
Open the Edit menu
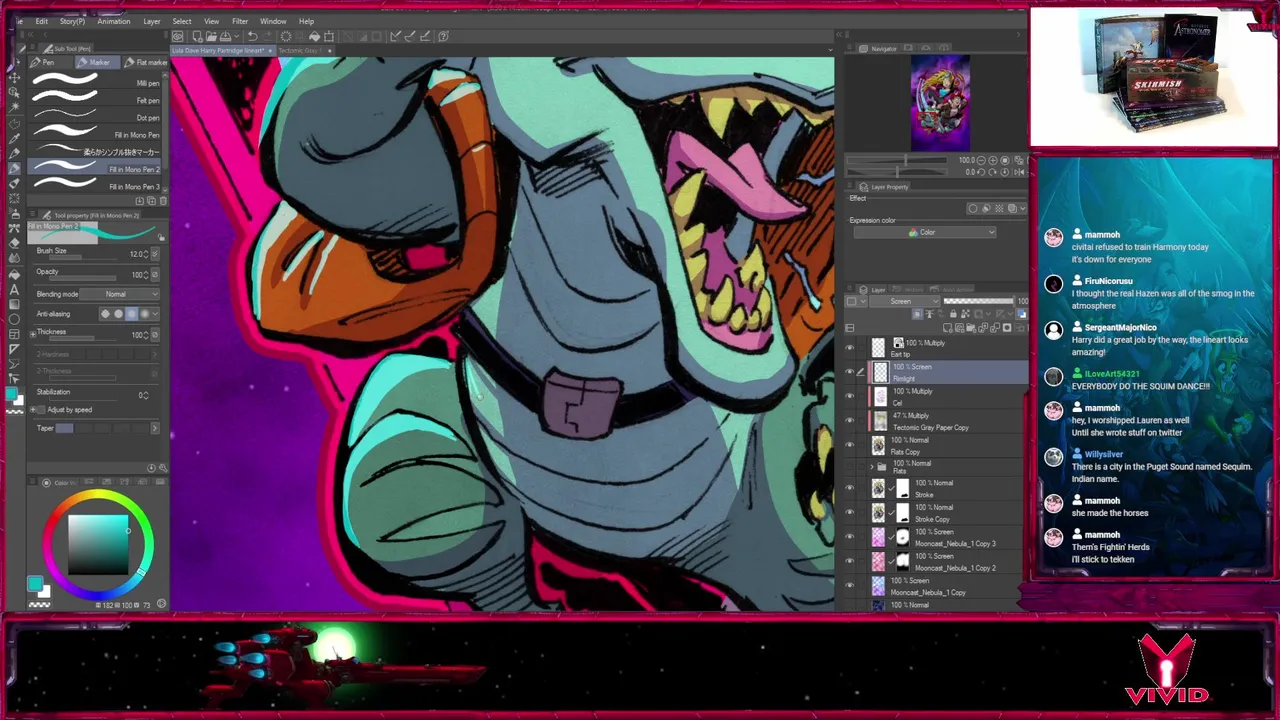point(42,21)
